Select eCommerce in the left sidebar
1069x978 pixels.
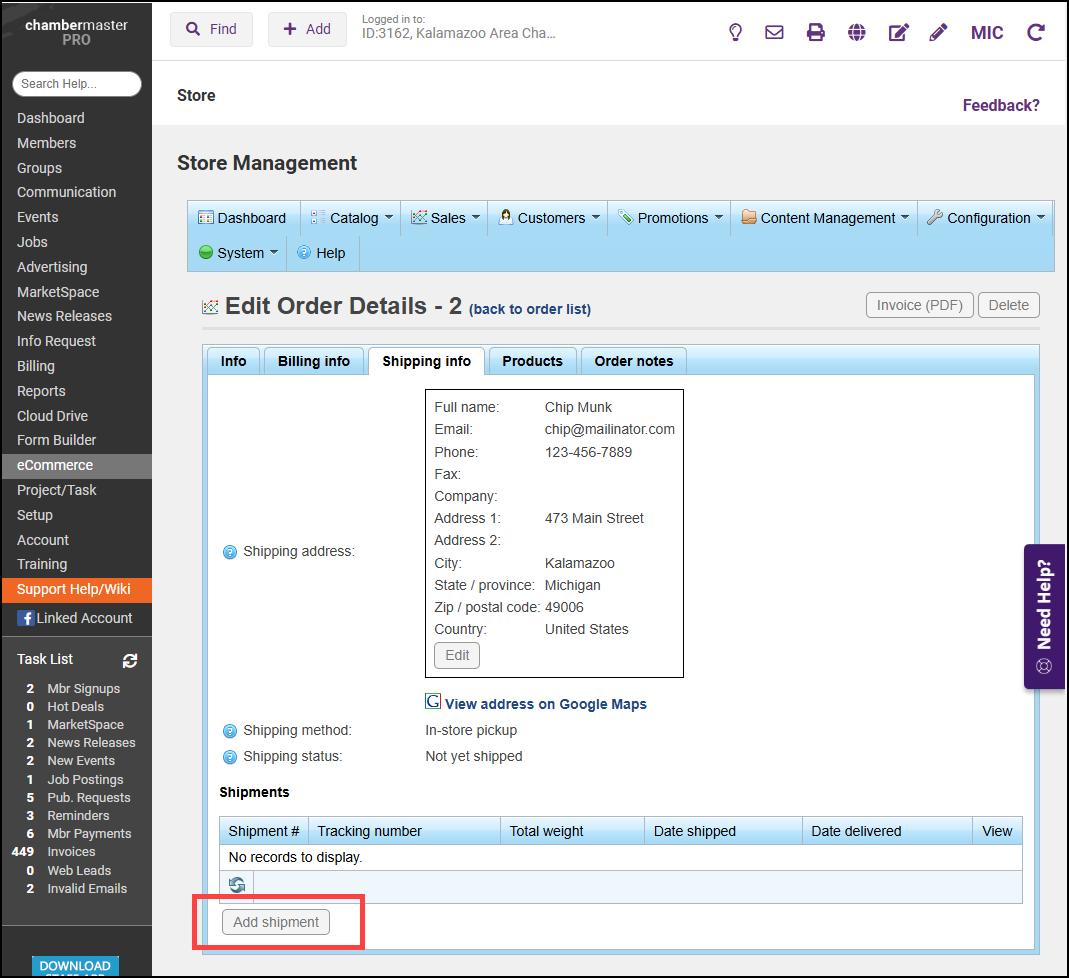55,465
